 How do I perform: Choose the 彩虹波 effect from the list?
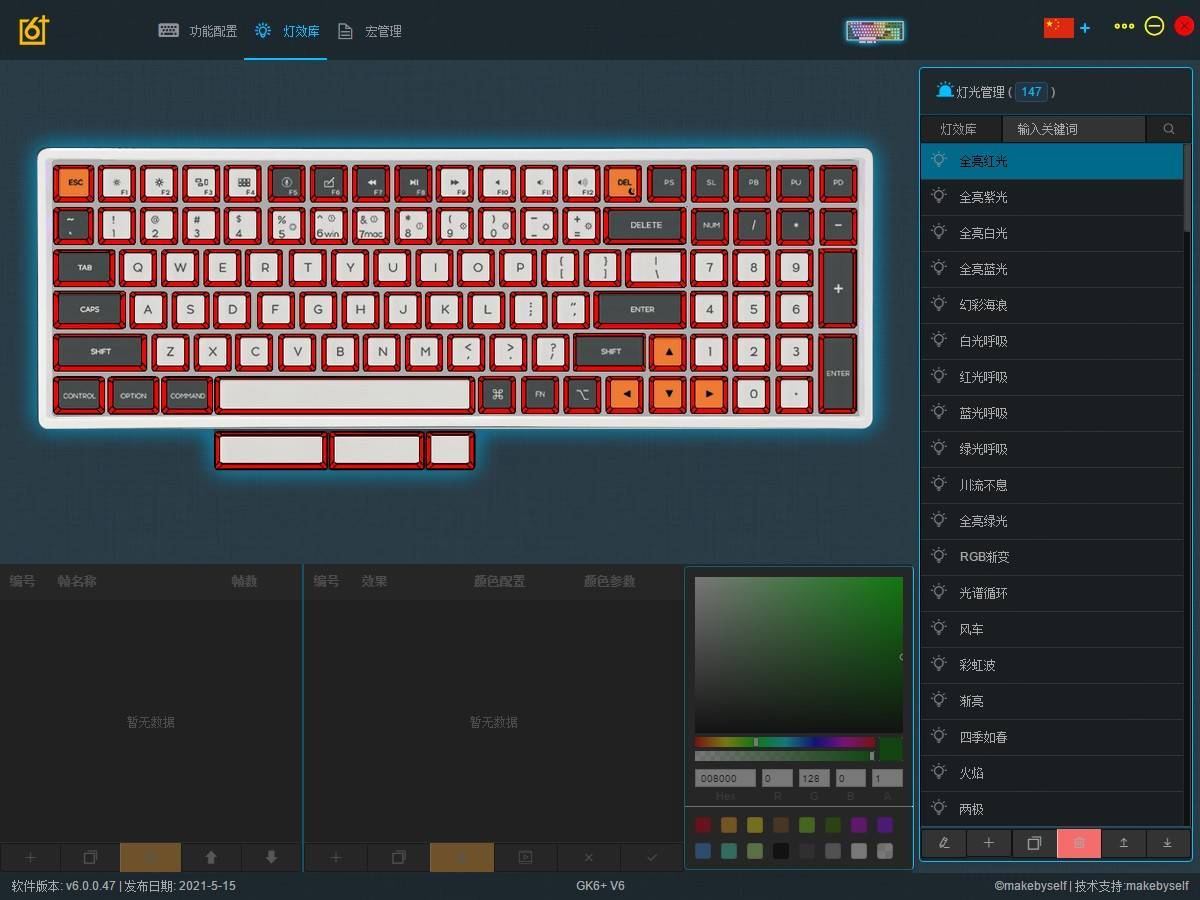coord(977,665)
